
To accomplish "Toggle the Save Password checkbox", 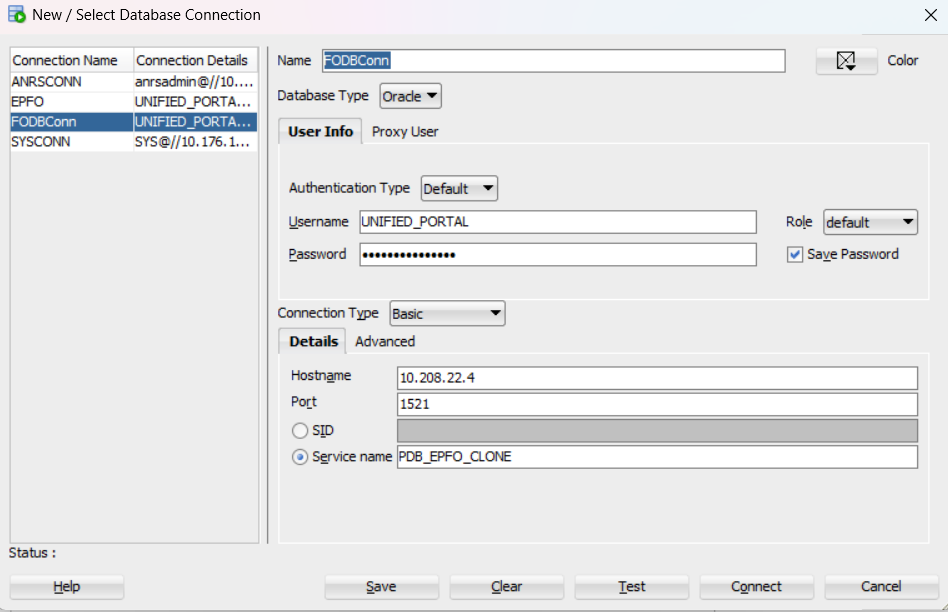I will [x=794, y=255].
